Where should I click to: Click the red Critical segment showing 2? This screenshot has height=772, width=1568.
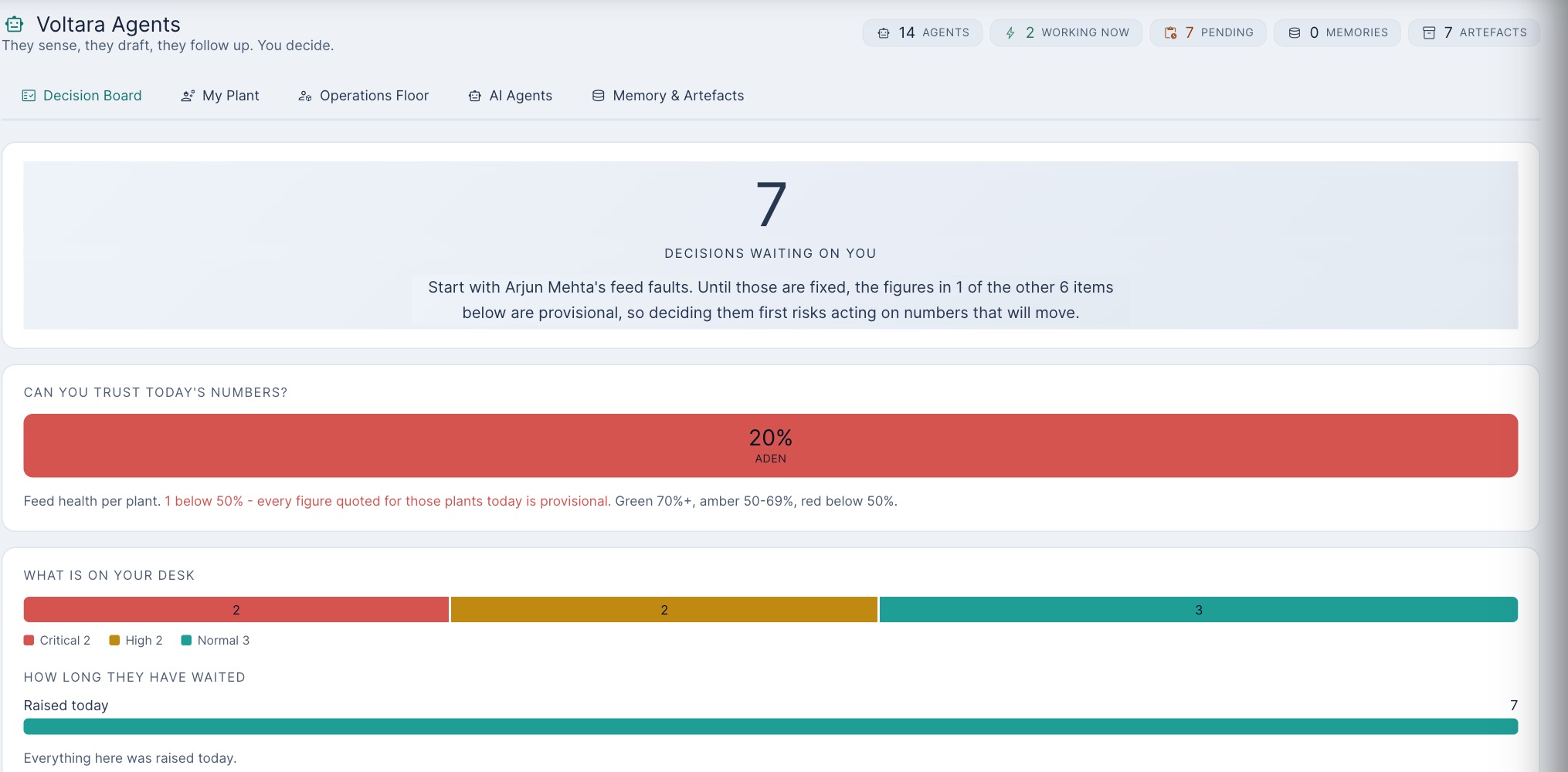[x=236, y=609]
